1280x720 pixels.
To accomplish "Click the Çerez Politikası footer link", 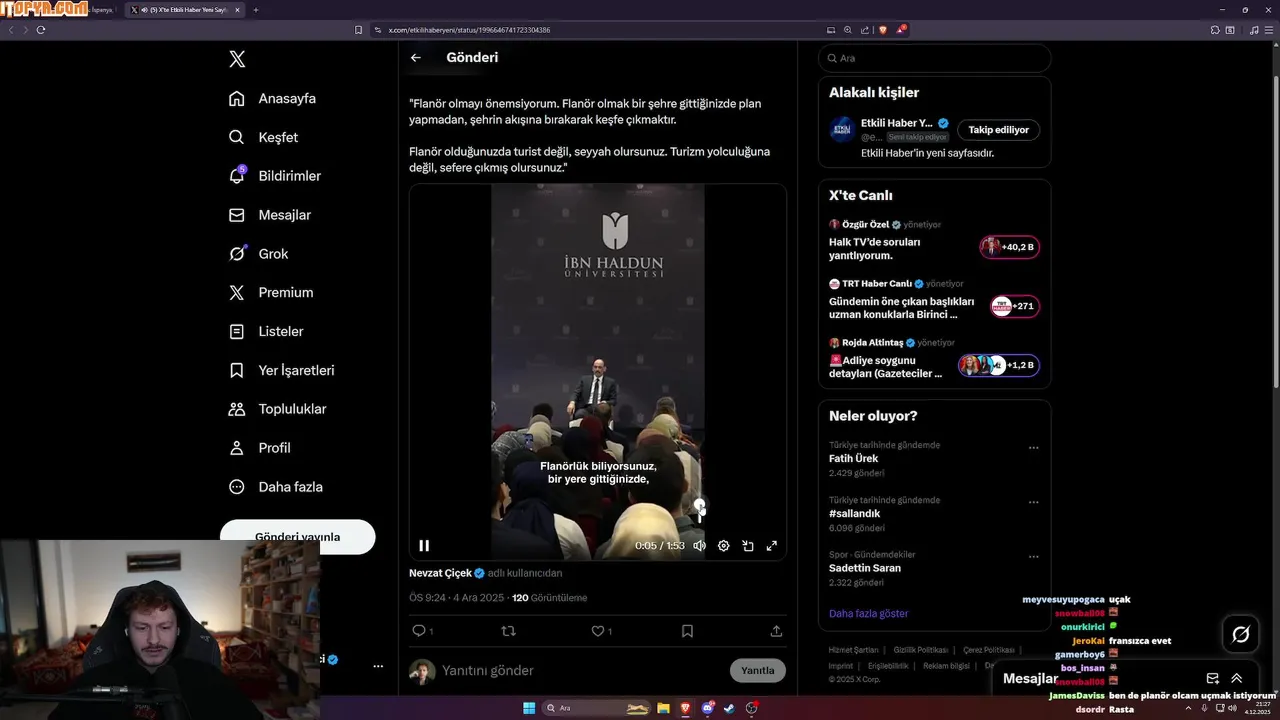I will click(x=988, y=650).
